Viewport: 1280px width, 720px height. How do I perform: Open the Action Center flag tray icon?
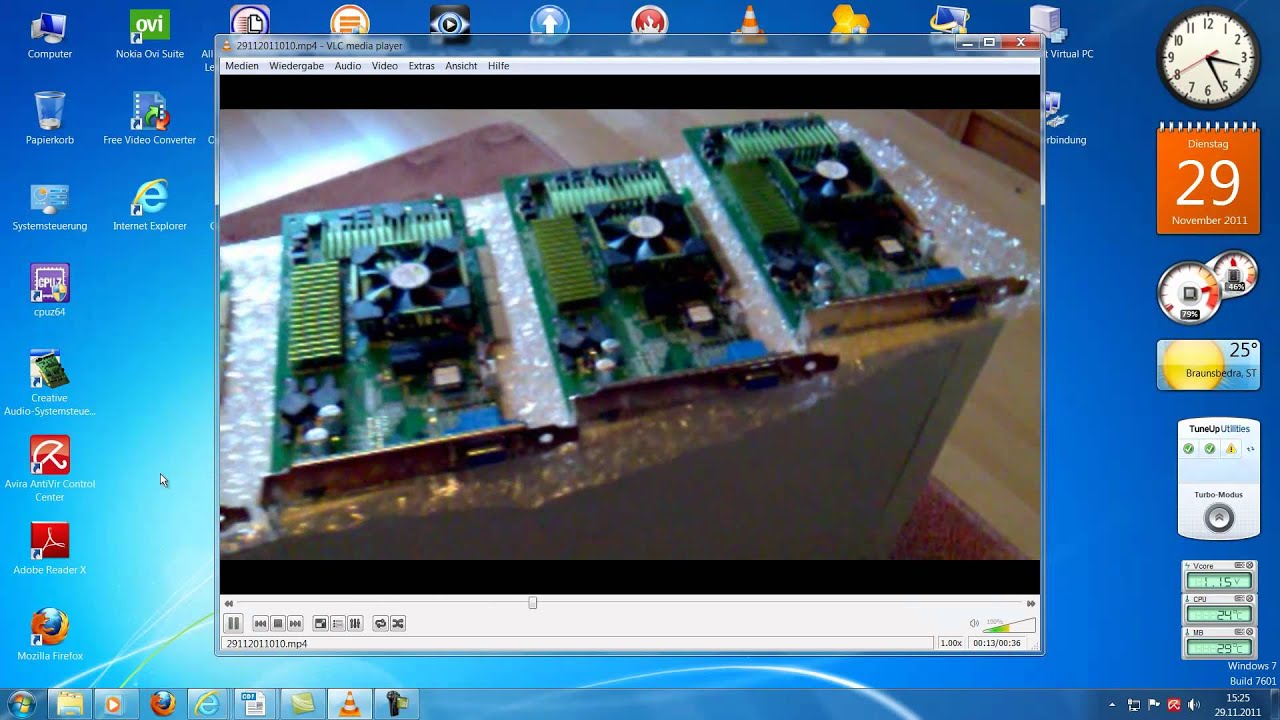click(x=1154, y=705)
